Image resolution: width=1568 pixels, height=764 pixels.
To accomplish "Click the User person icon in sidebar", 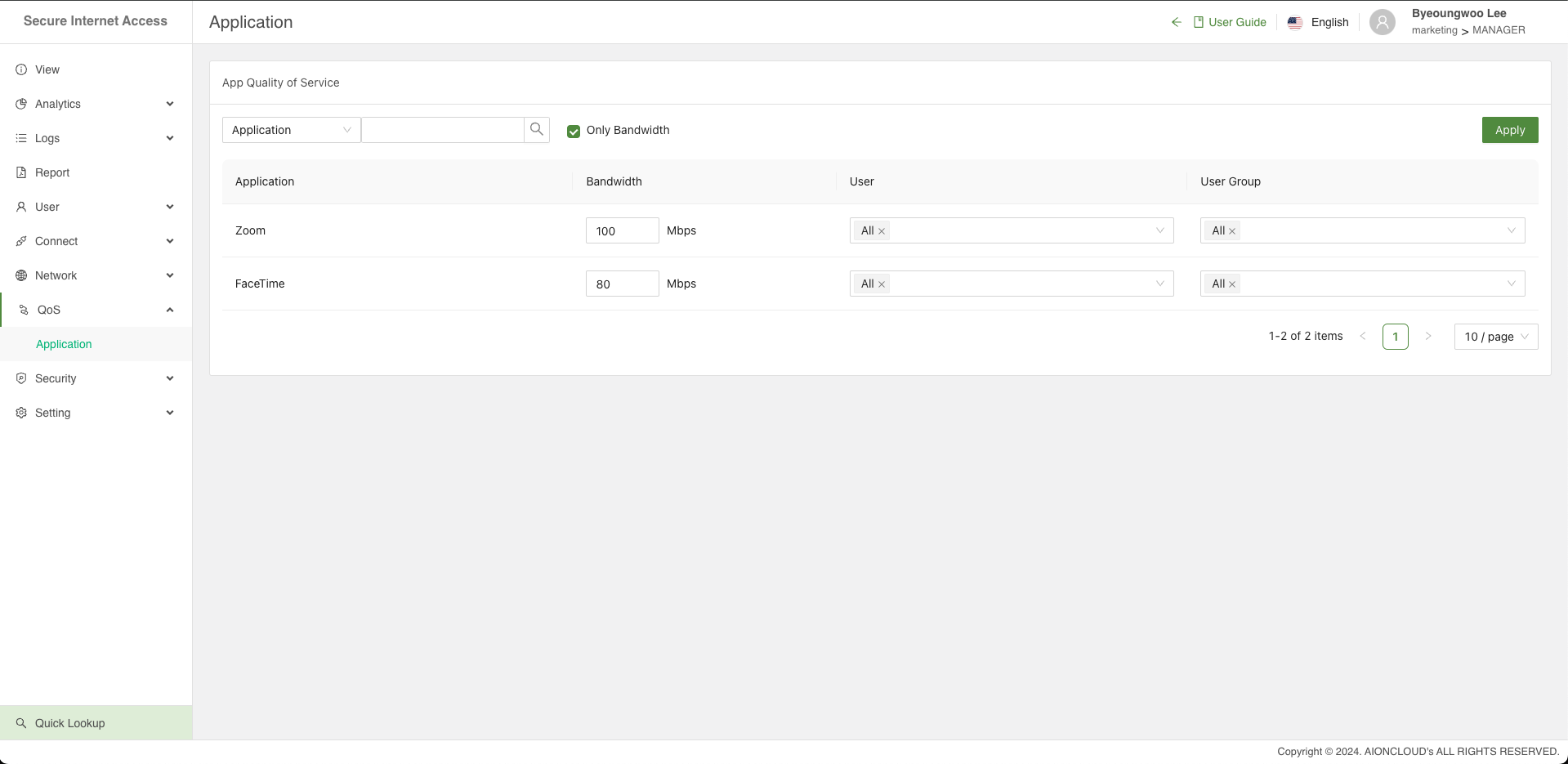I will (x=21, y=207).
